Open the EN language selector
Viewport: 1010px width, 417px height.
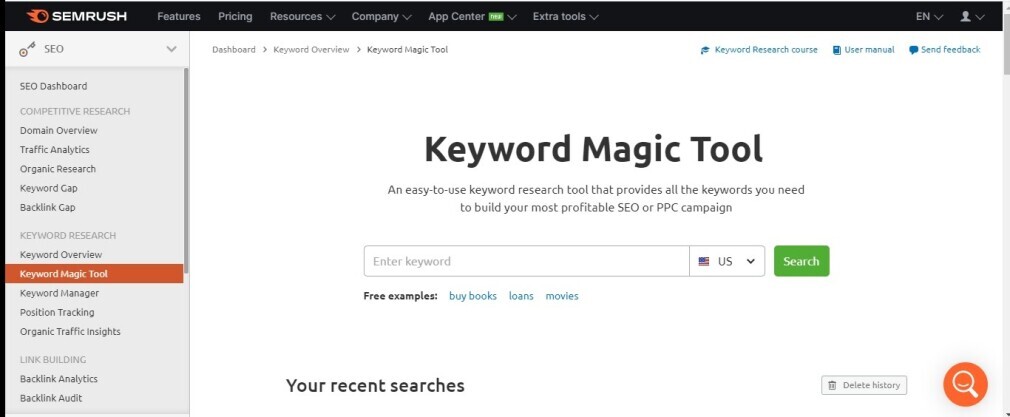[x=929, y=17]
